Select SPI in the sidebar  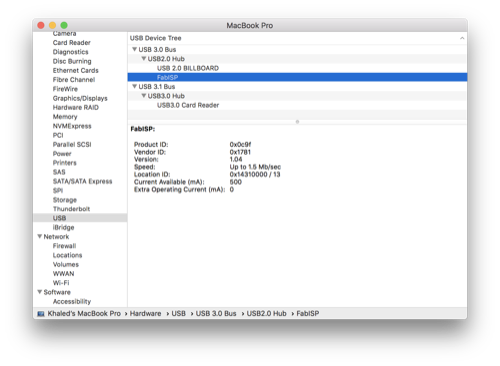tap(58, 190)
